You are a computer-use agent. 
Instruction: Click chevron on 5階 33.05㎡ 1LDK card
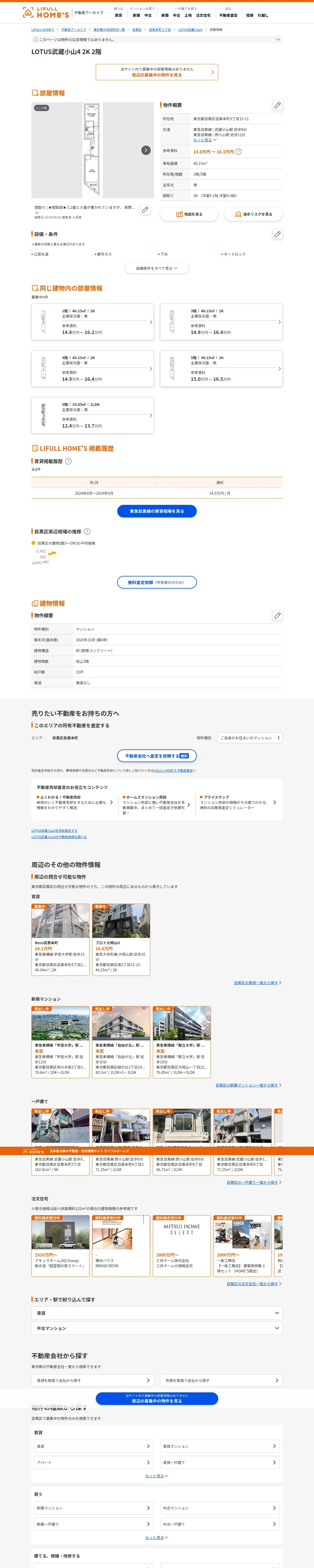pyautogui.click(x=151, y=416)
